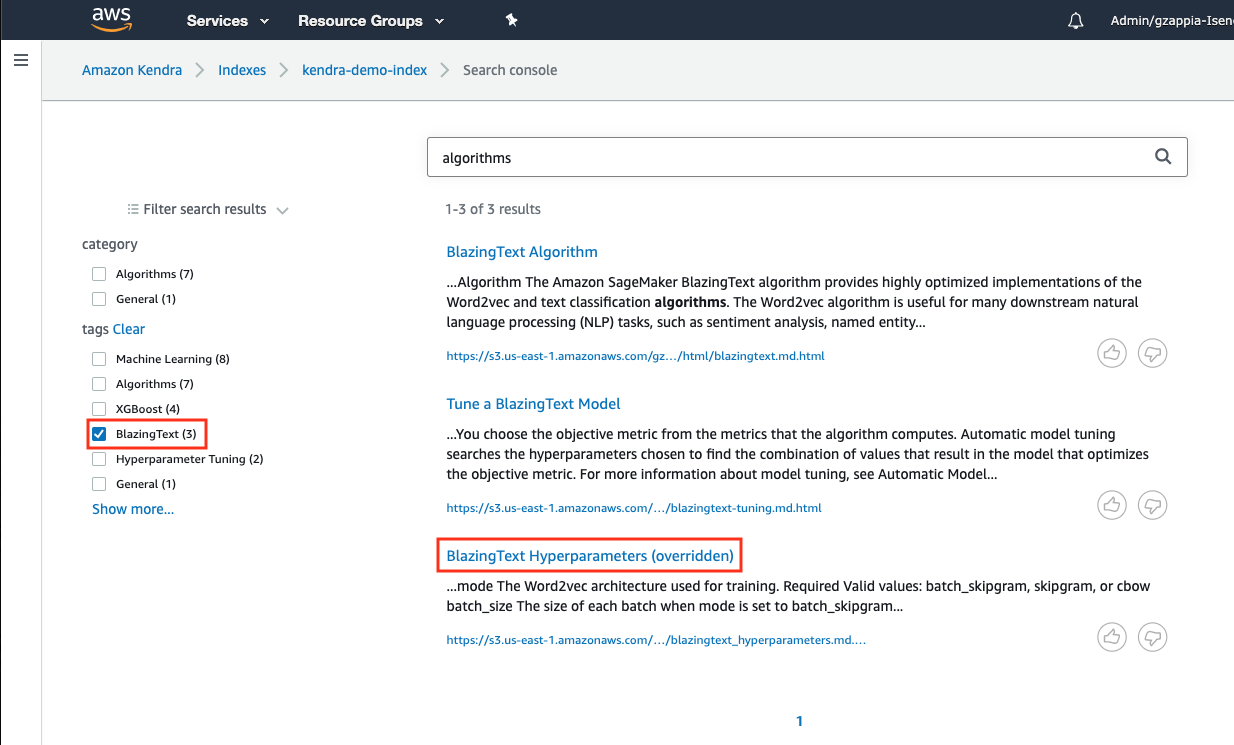1234x745 pixels.
Task: Check the XGBoost (4) tag
Action: pyautogui.click(x=99, y=409)
